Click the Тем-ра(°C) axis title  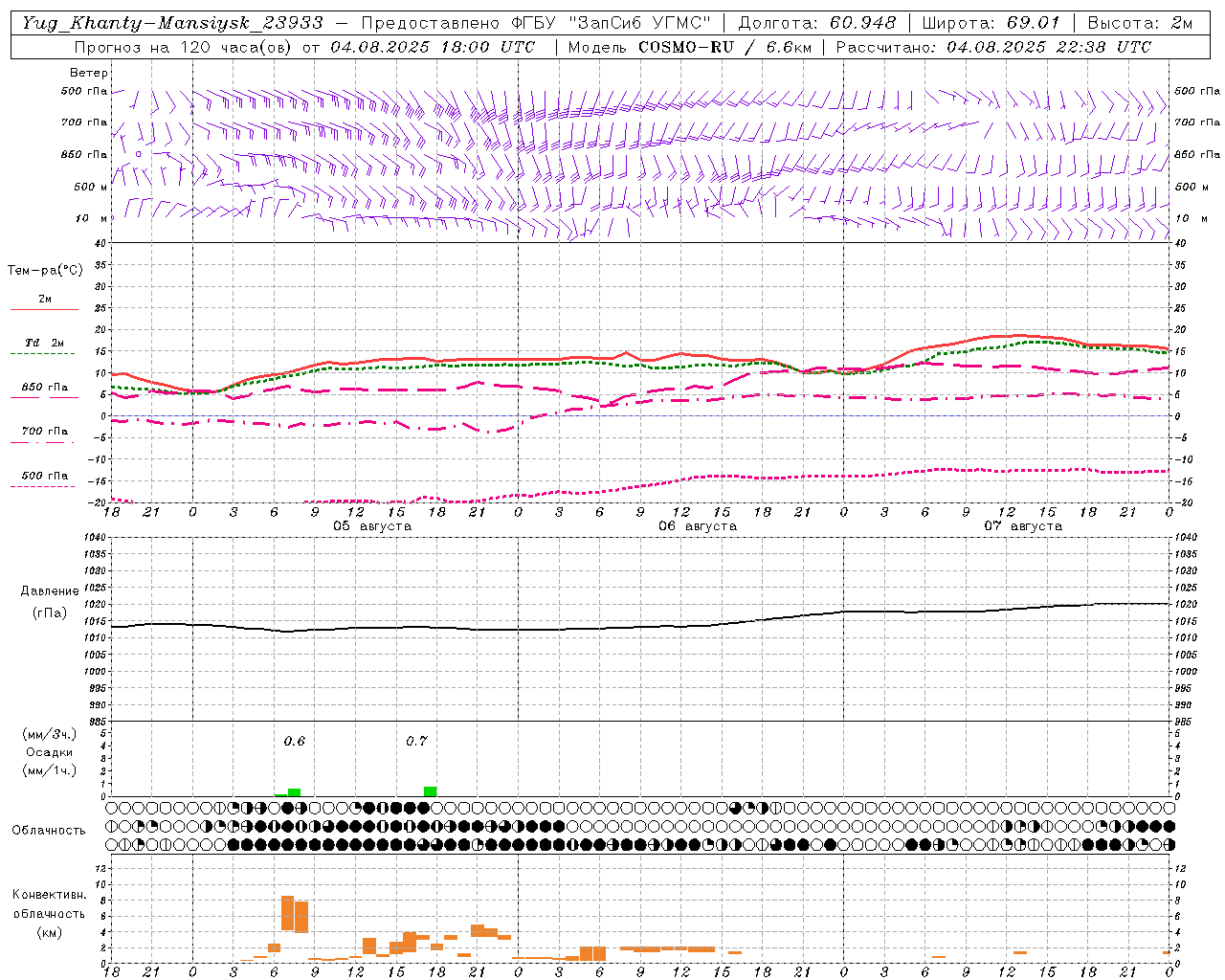(x=45, y=271)
